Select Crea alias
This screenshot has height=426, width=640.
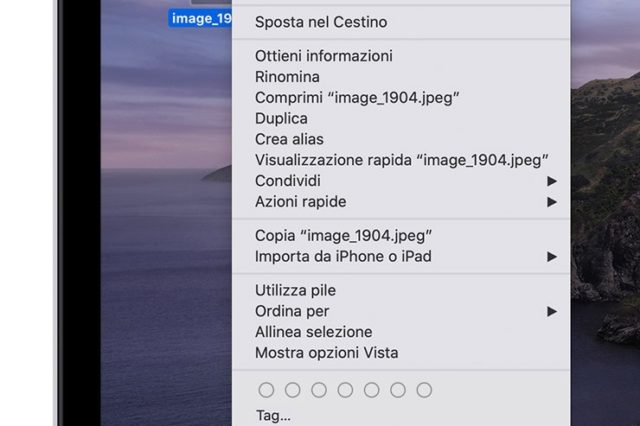click(x=289, y=139)
